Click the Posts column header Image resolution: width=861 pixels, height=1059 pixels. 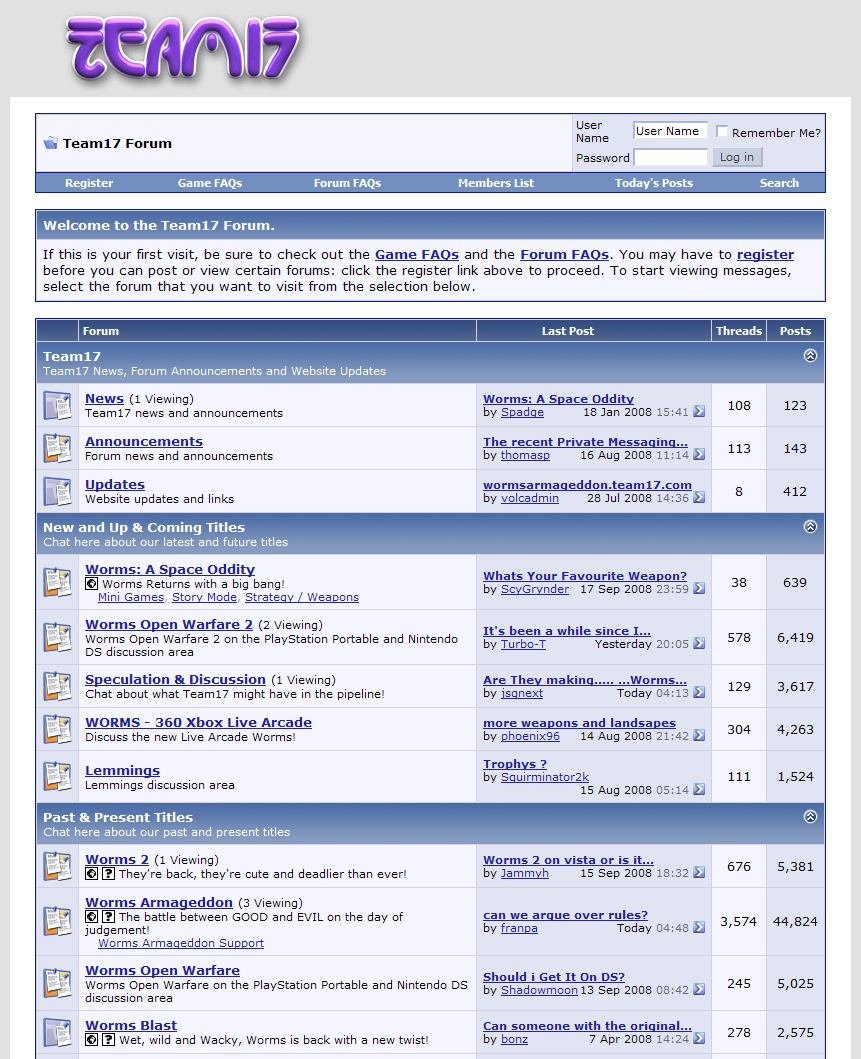[795, 331]
